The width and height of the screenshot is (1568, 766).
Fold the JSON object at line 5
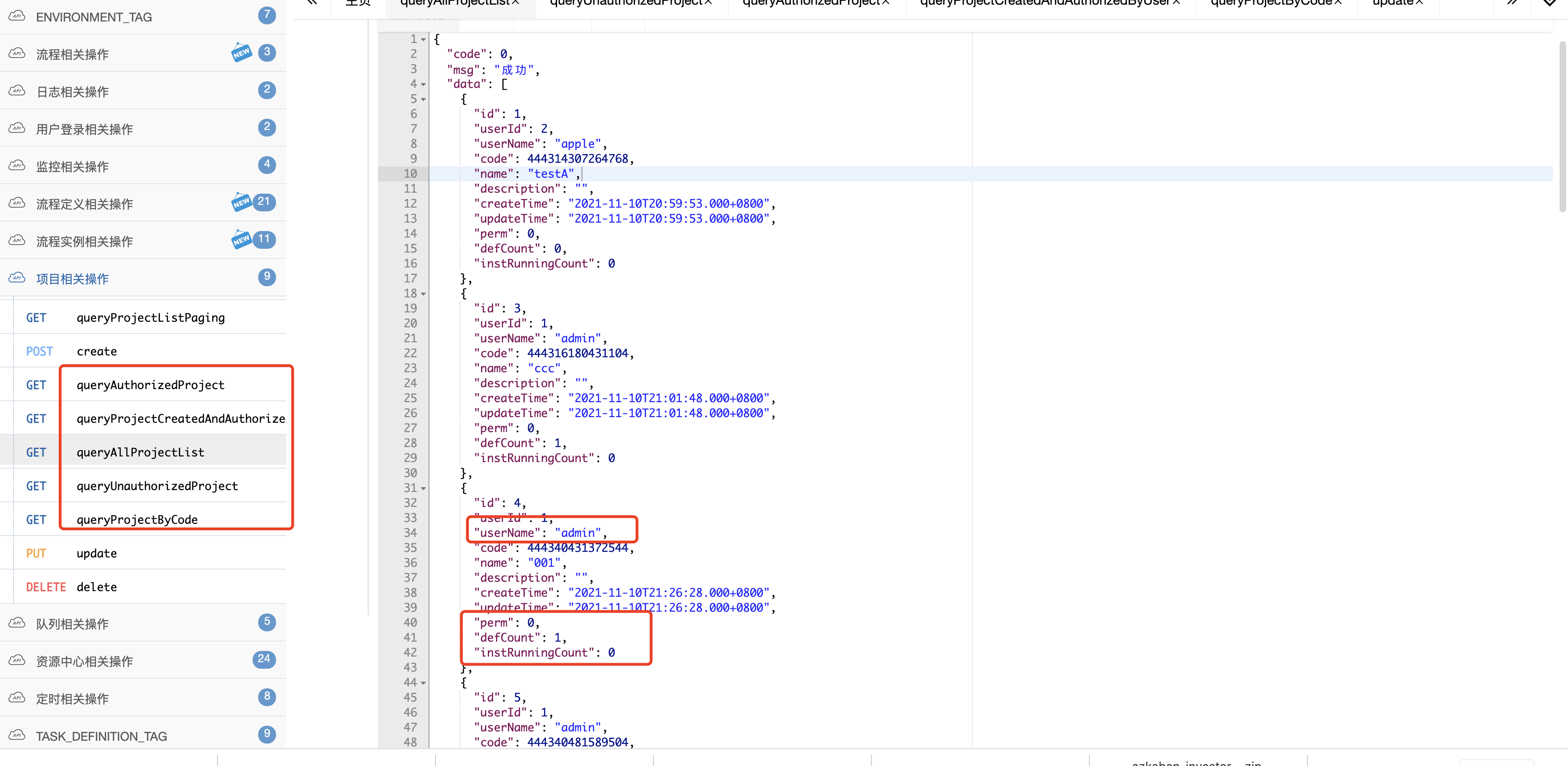(424, 99)
